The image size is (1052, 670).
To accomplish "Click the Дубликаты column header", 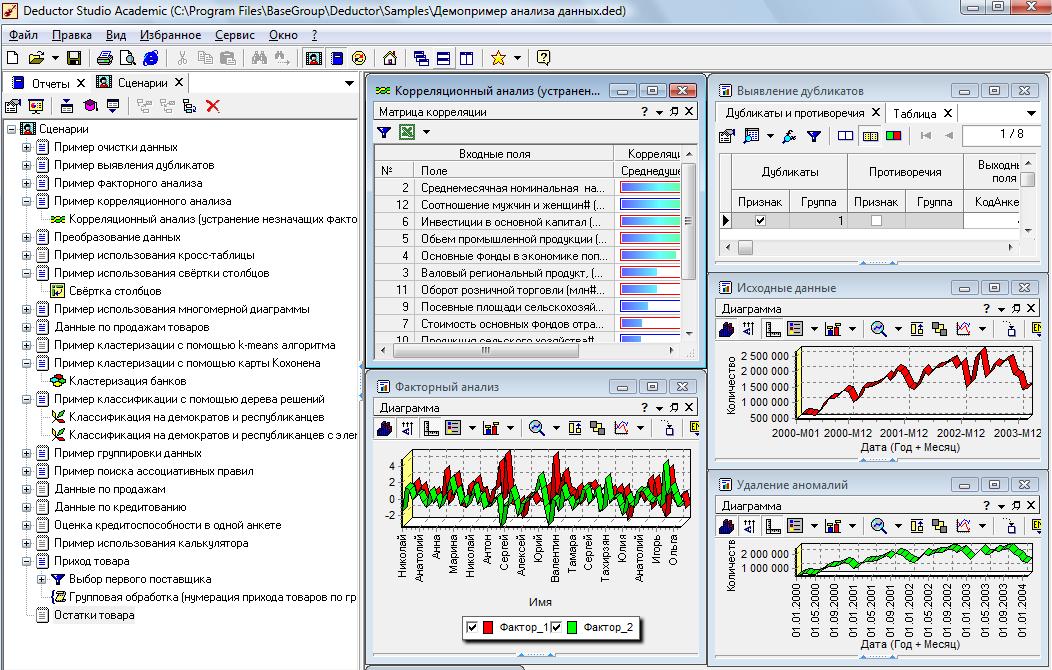I will click(790, 172).
